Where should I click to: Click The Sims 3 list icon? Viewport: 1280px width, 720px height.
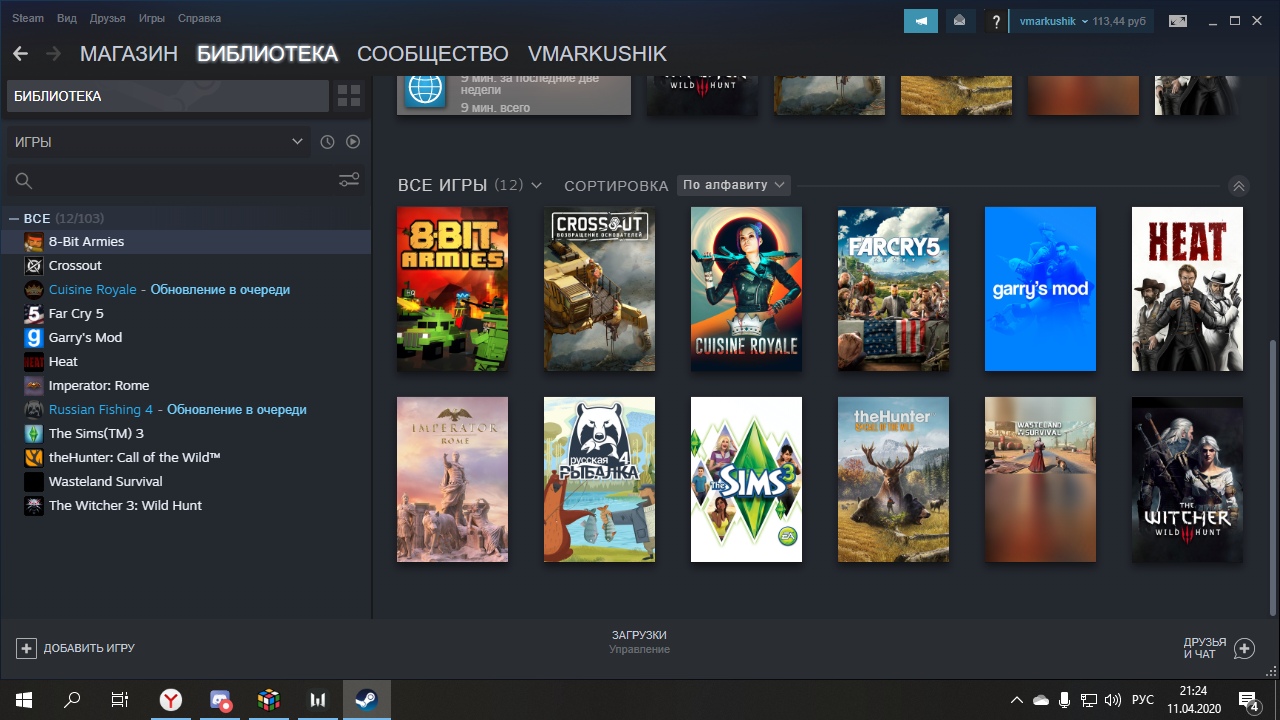34,433
